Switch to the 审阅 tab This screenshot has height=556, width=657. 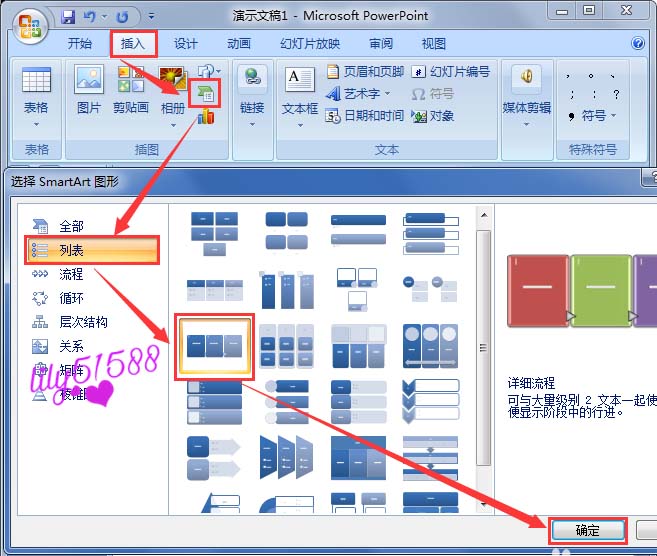381,43
